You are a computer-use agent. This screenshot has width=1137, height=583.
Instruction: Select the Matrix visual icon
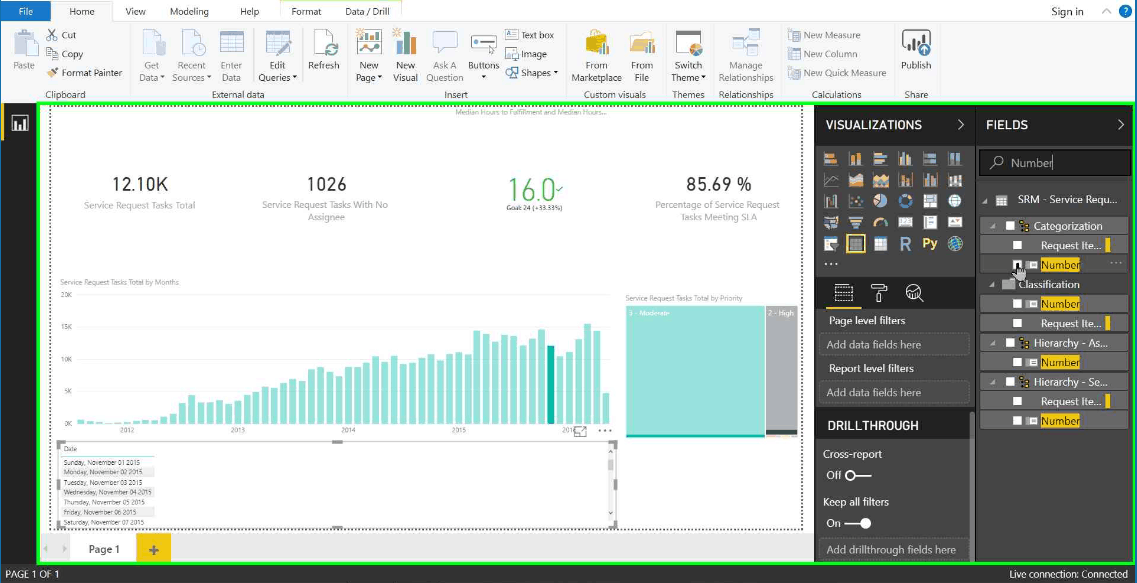pyautogui.click(x=880, y=244)
